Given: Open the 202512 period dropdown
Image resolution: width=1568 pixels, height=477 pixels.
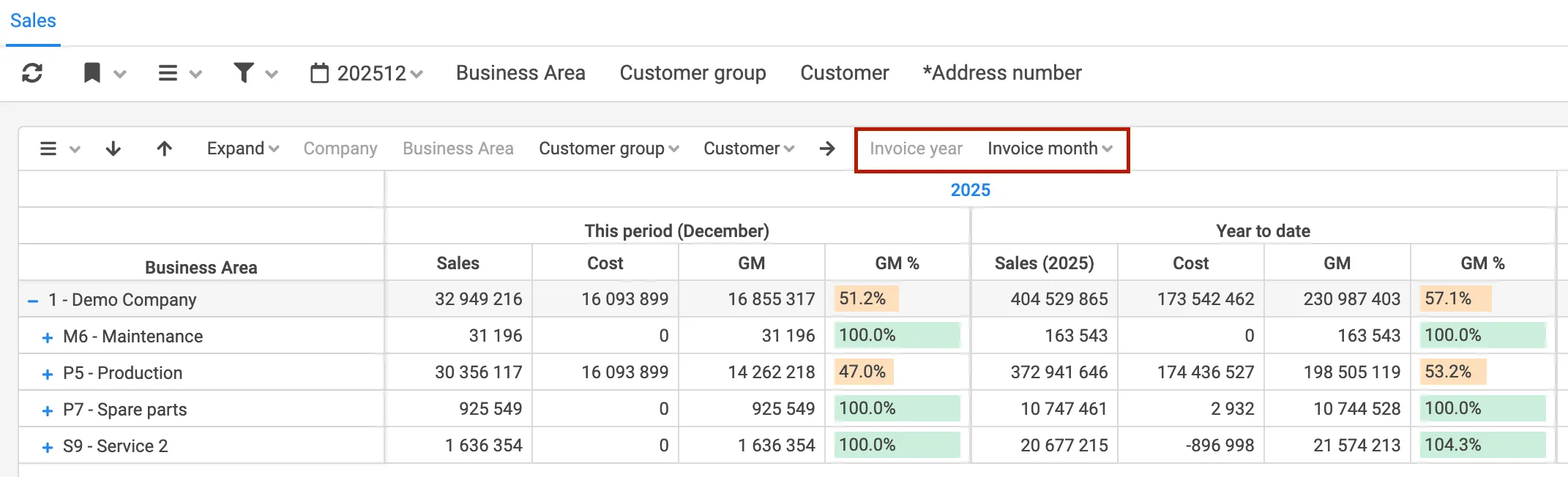Looking at the screenshot, I should pos(378,73).
